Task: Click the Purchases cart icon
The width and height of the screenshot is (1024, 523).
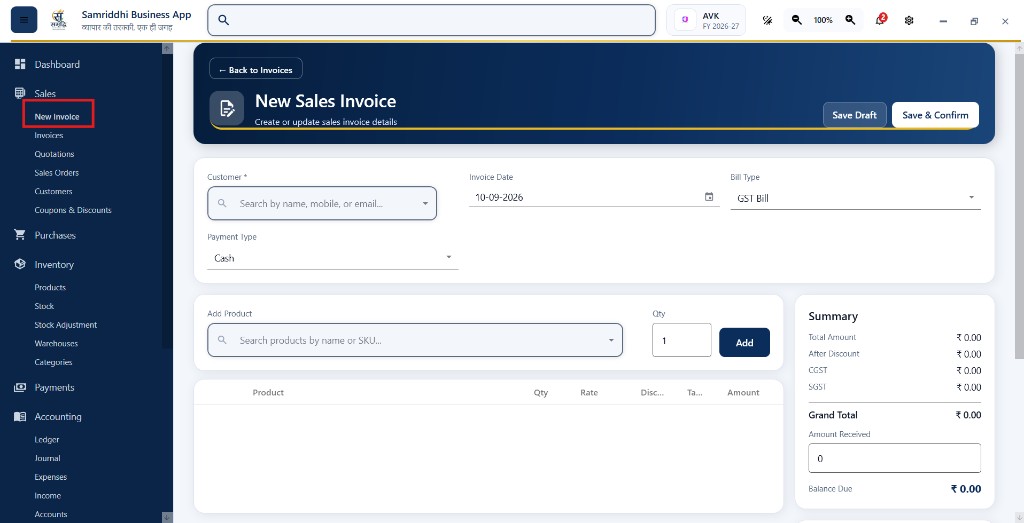Action: pyautogui.click(x=20, y=235)
